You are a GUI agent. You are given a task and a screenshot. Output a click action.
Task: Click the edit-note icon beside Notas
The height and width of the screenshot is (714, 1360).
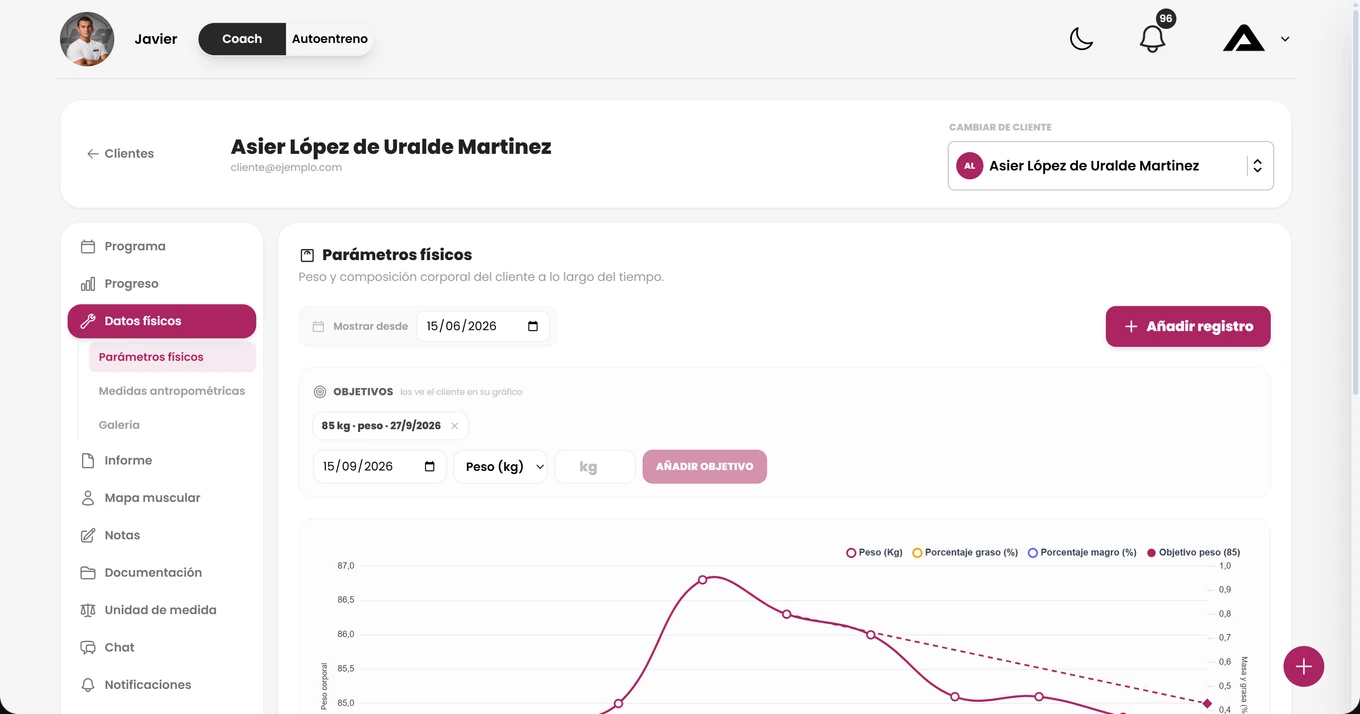(88, 536)
